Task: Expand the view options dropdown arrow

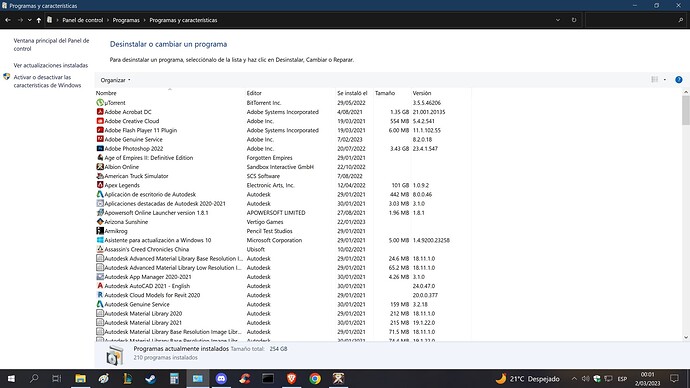Action: pyautogui.click(x=664, y=80)
